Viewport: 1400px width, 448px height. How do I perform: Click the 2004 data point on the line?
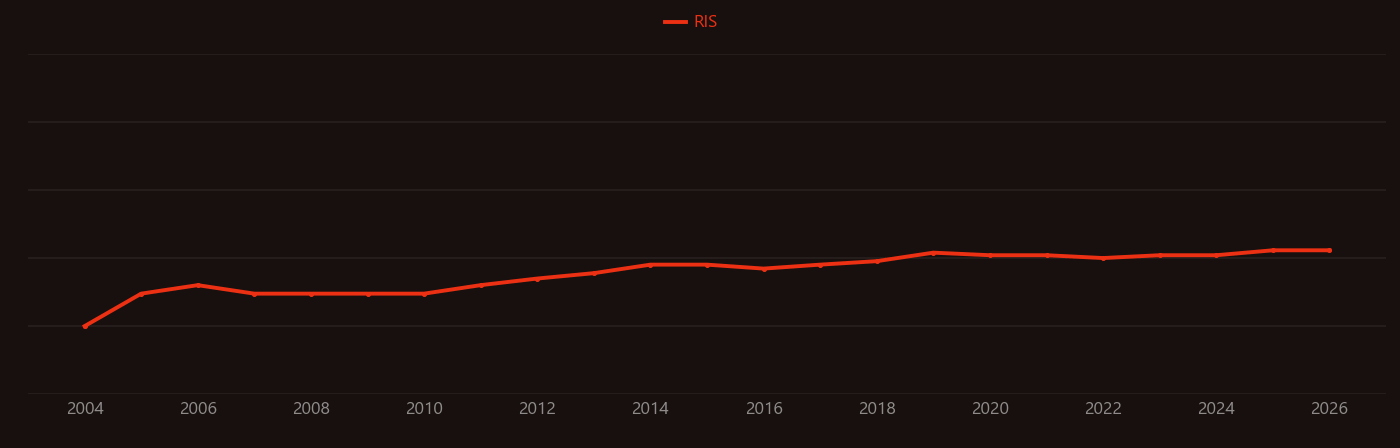85,326
